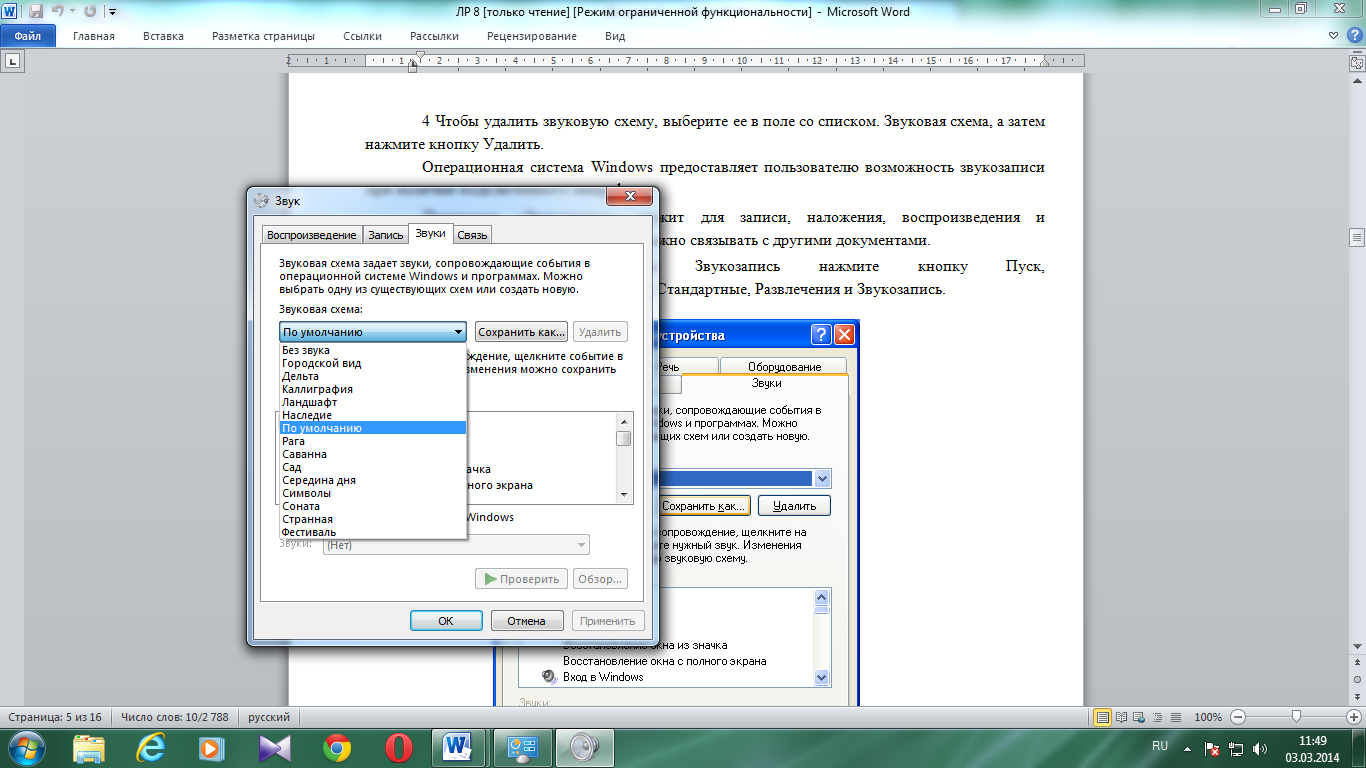
Task: Pick 'Ландшафт' in the scheme list
Action: coord(373,402)
